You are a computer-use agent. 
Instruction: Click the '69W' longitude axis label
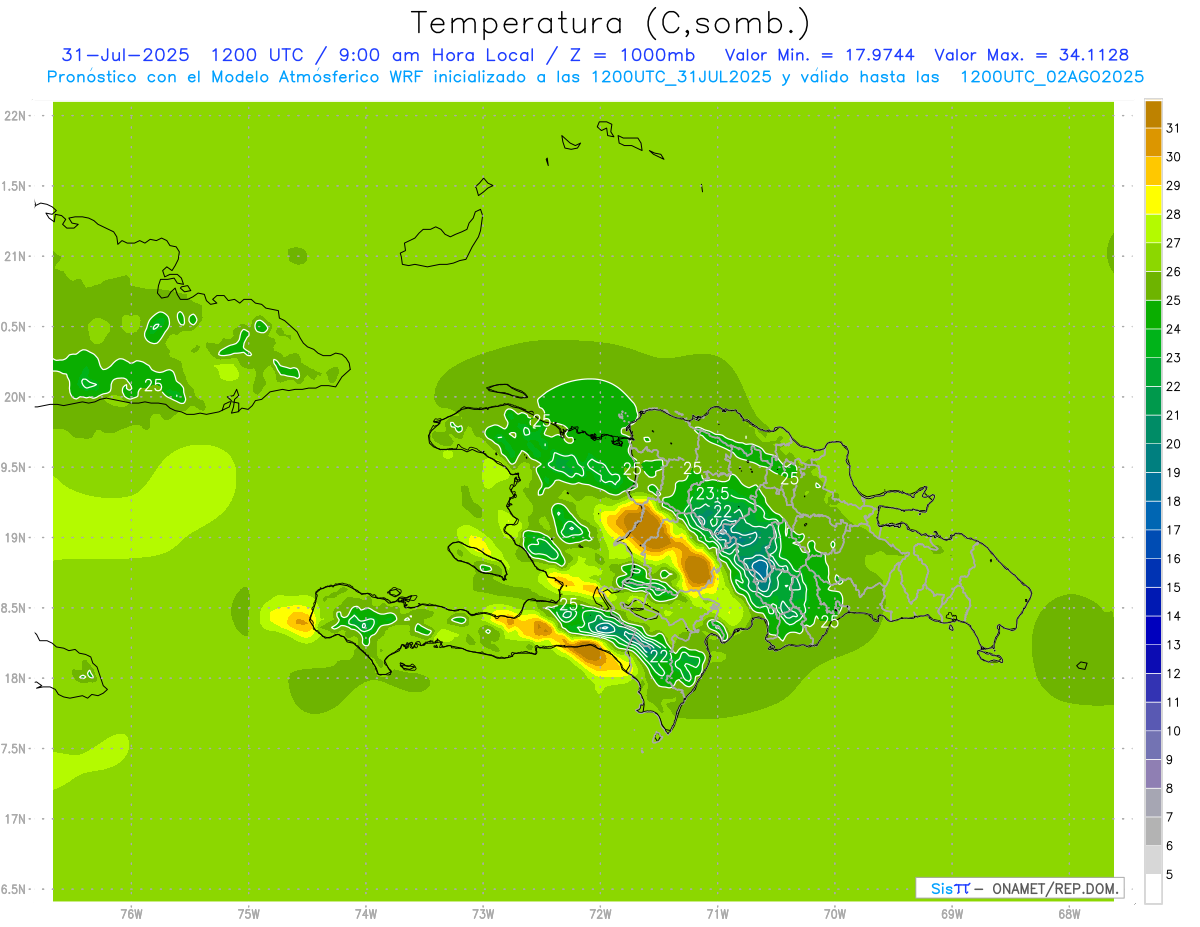tap(952, 913)
